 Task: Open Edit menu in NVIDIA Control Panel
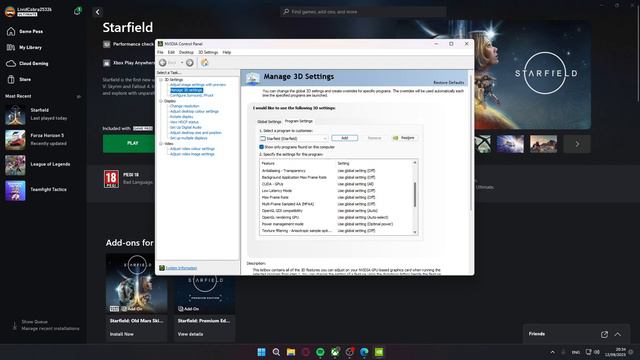click(x=171, y=52)
